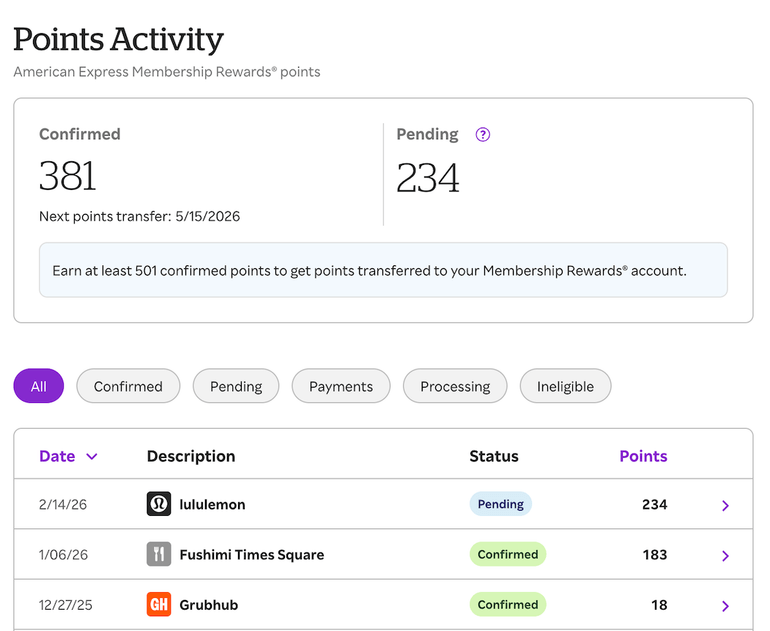770x631 pixels.
Task: Click the Pending help question mark icon
Action: click(x=483, y=135)
